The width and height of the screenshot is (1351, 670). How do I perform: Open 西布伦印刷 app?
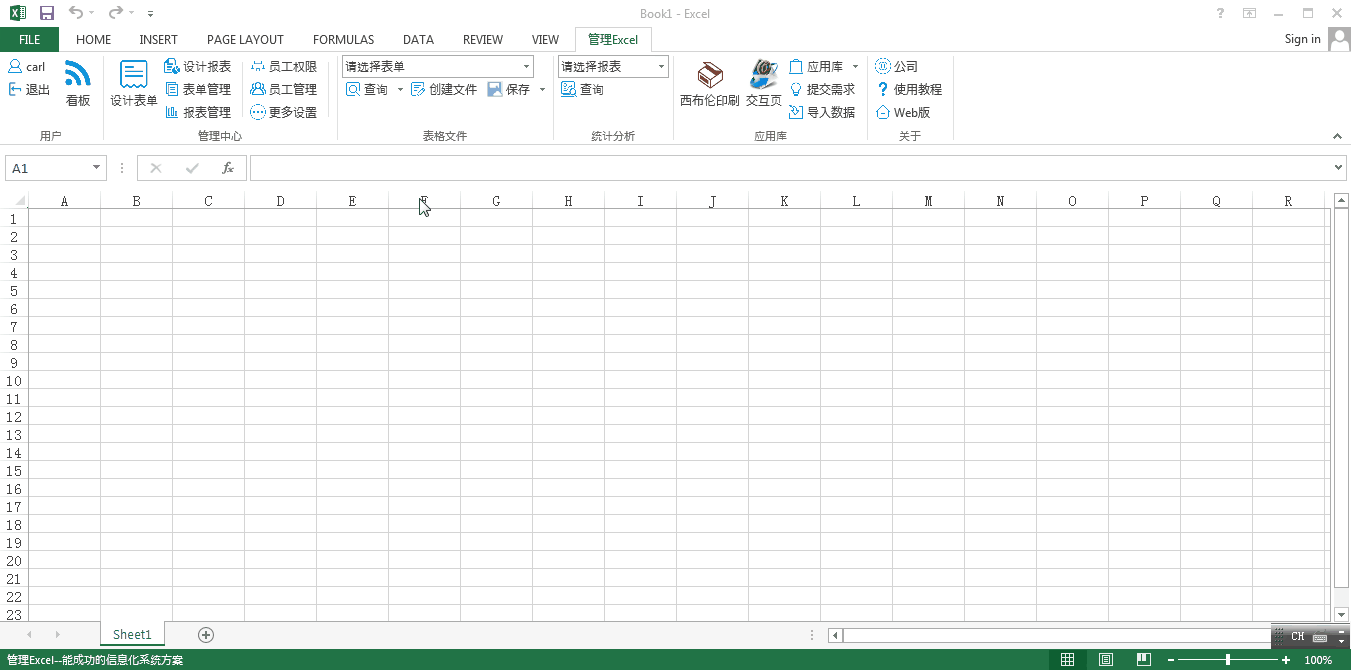pyautogui.click(x=709, y=84)
